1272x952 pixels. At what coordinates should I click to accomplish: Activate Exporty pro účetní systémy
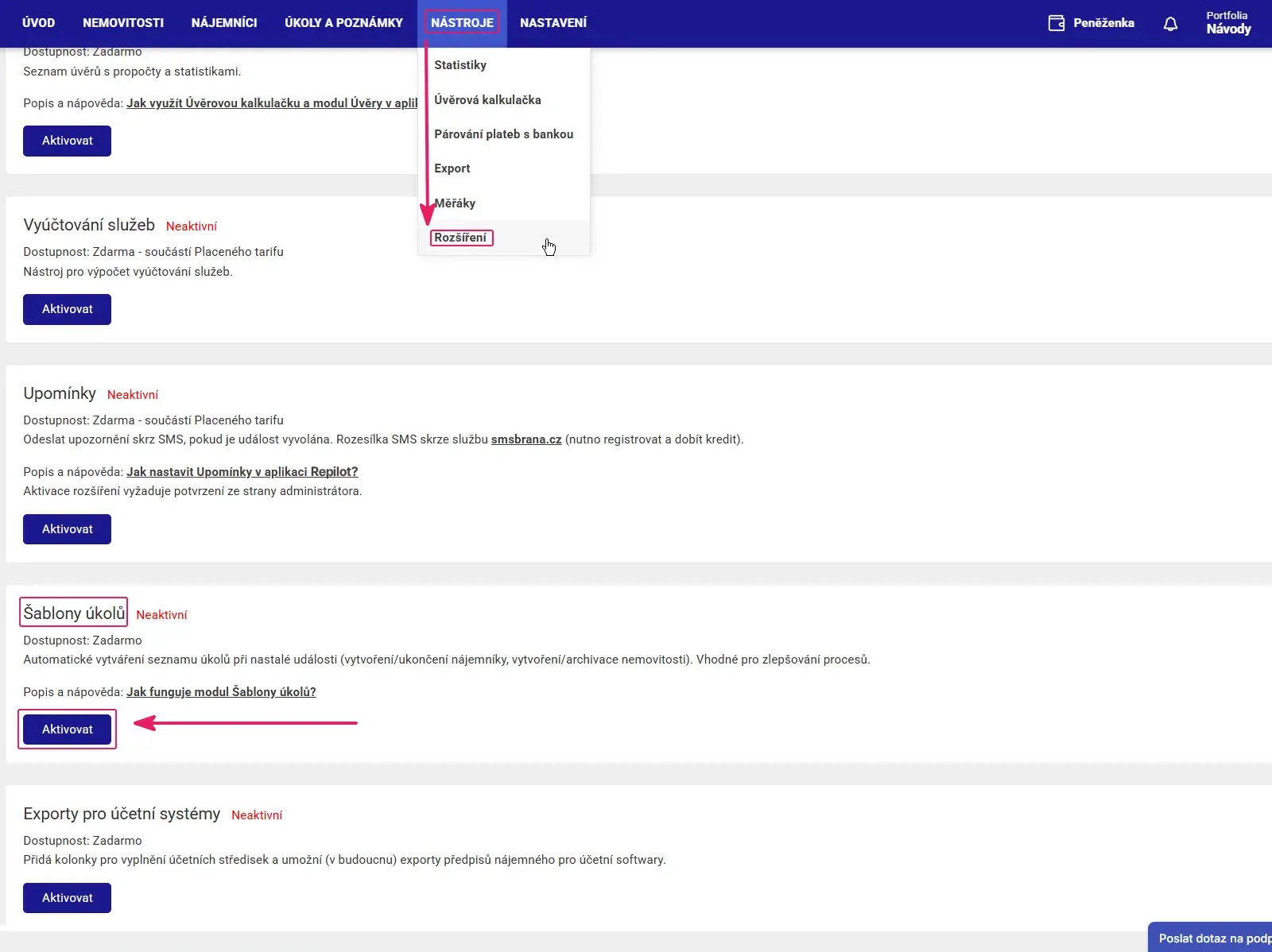[67, 898]
